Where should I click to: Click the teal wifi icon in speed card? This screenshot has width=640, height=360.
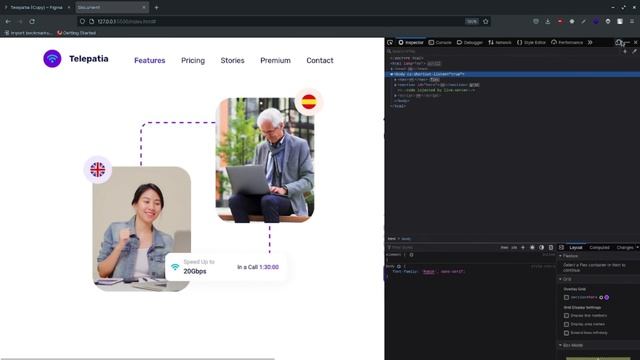click(x=175, y=267)
